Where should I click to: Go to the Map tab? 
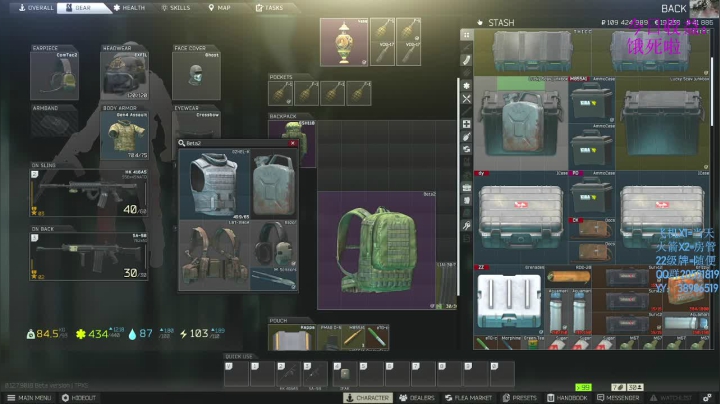[x=219, y=8]
